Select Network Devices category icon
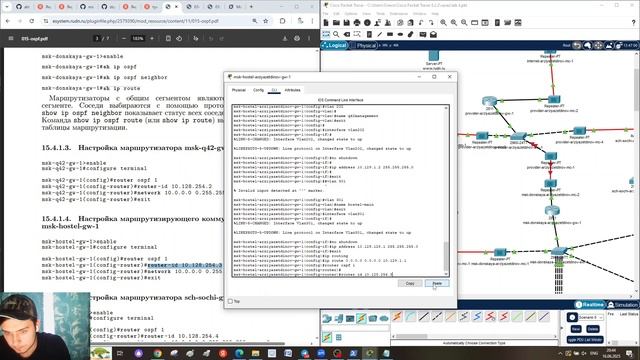 click(x=327, y=318)
